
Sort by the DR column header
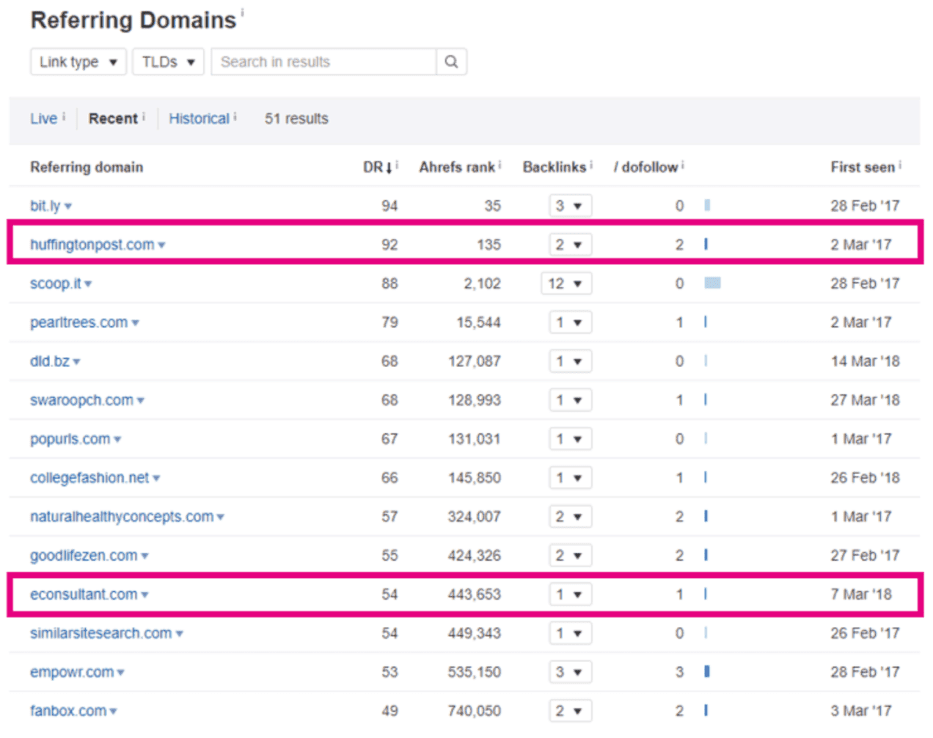pyautogui.click(x=378, y=167)
